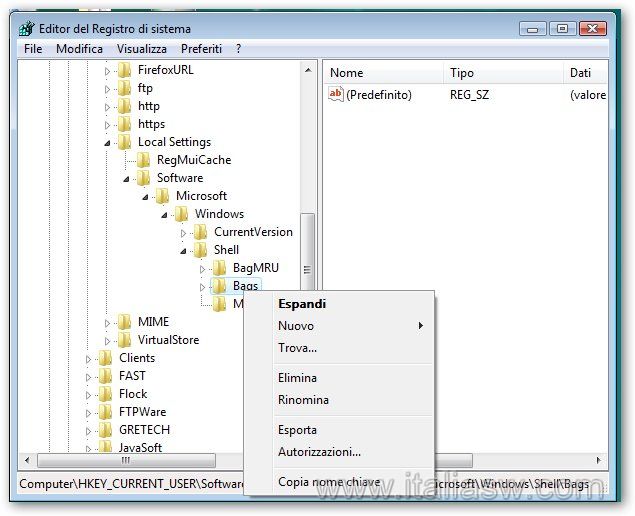Click the (Predefinito) string value icon
Viewport: 635px width, 516px height.
[336, 95]
